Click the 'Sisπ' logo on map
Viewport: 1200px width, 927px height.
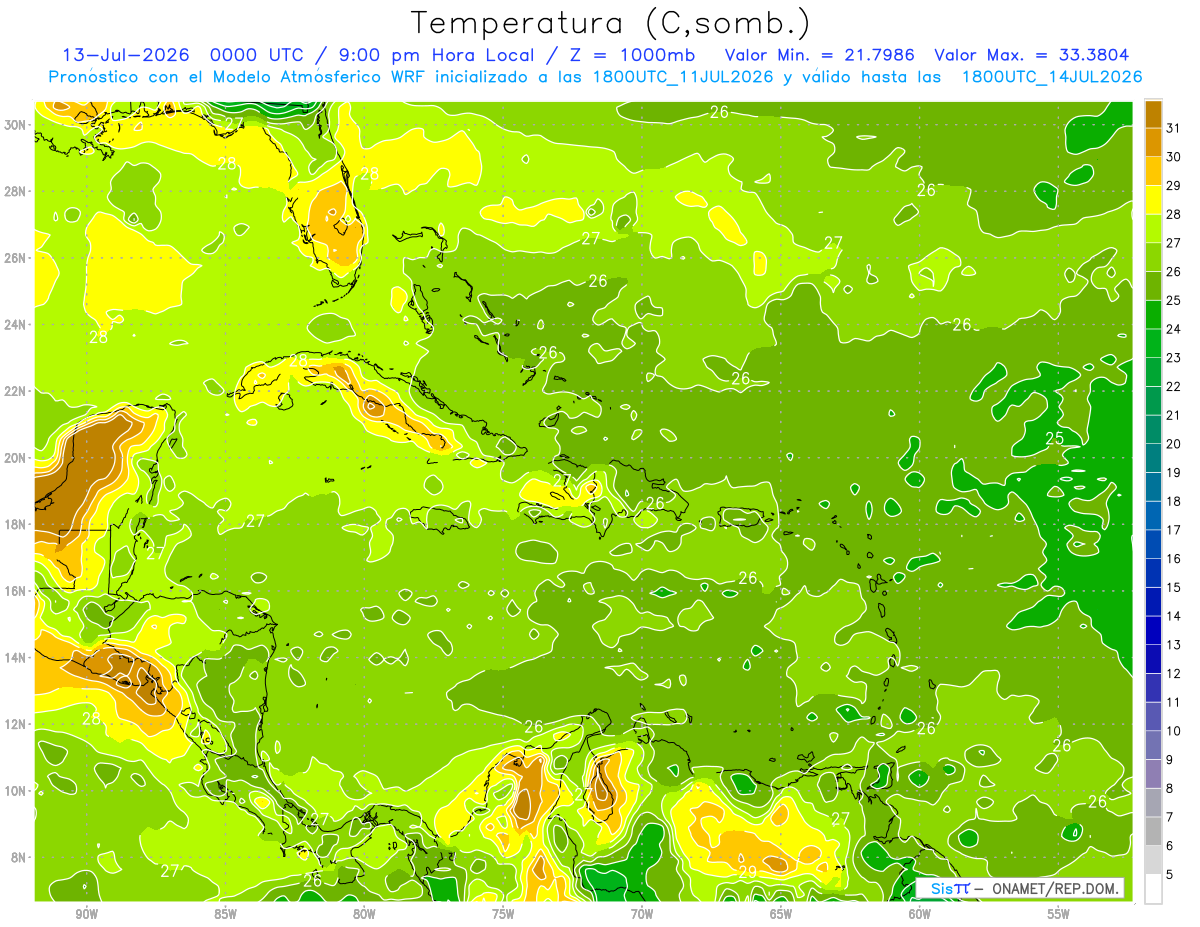pos(950,888)
